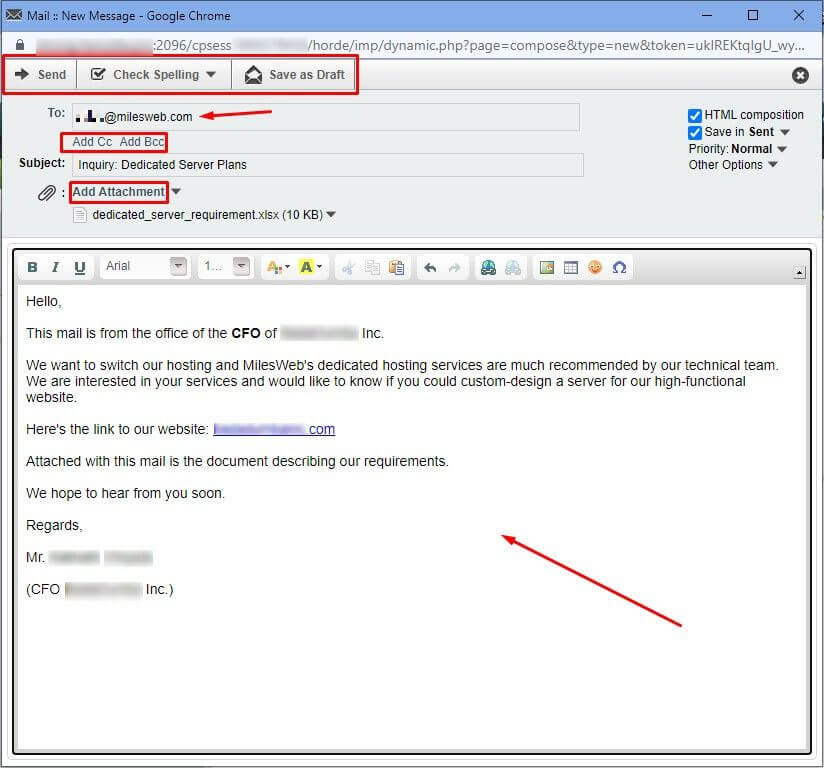824x768 pixels.
Task: Click the website link in the message body
Action: coord(274,429)
